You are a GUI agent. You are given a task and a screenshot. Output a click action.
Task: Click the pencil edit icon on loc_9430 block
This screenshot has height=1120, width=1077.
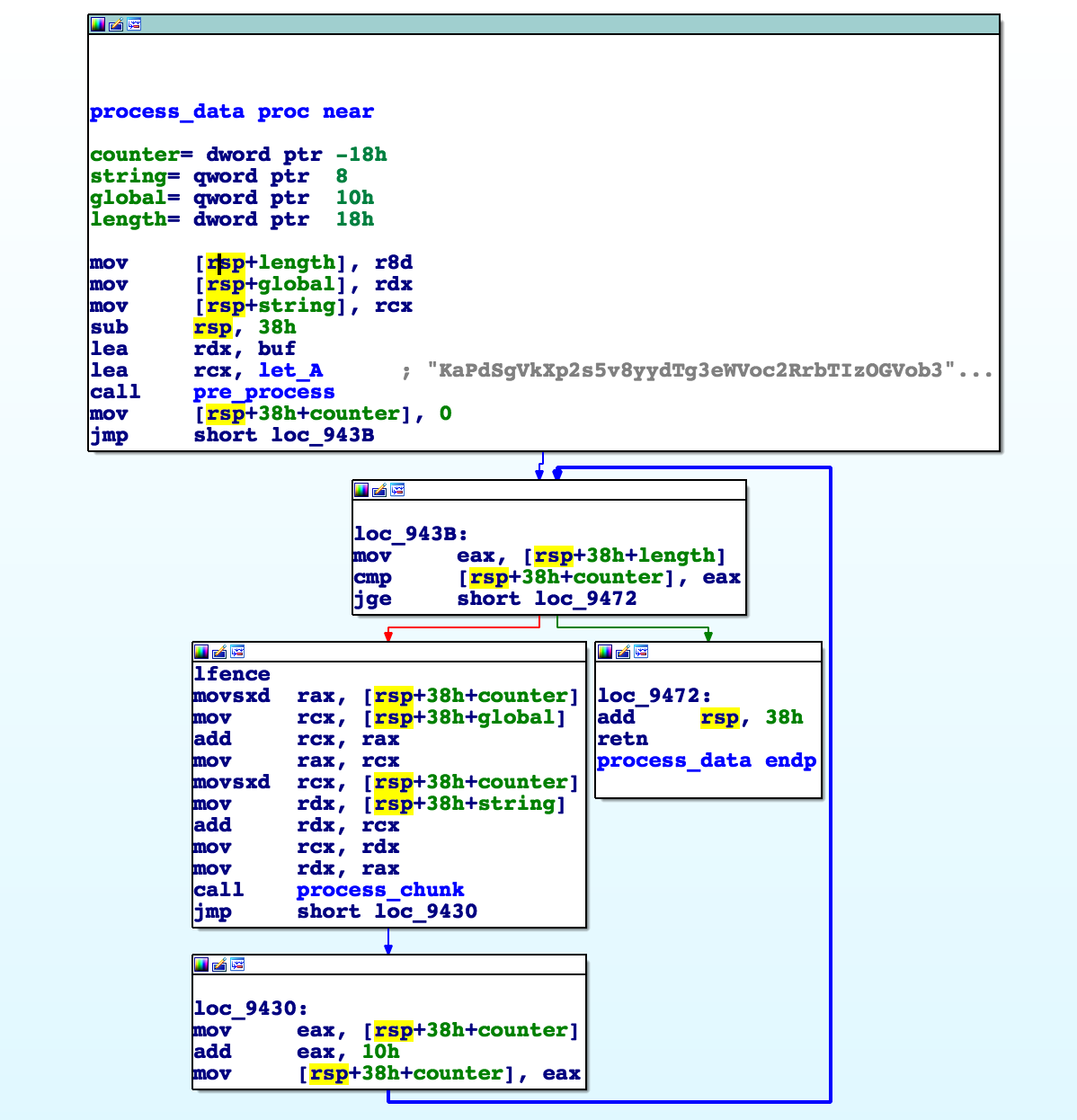(x=219, y=964)
